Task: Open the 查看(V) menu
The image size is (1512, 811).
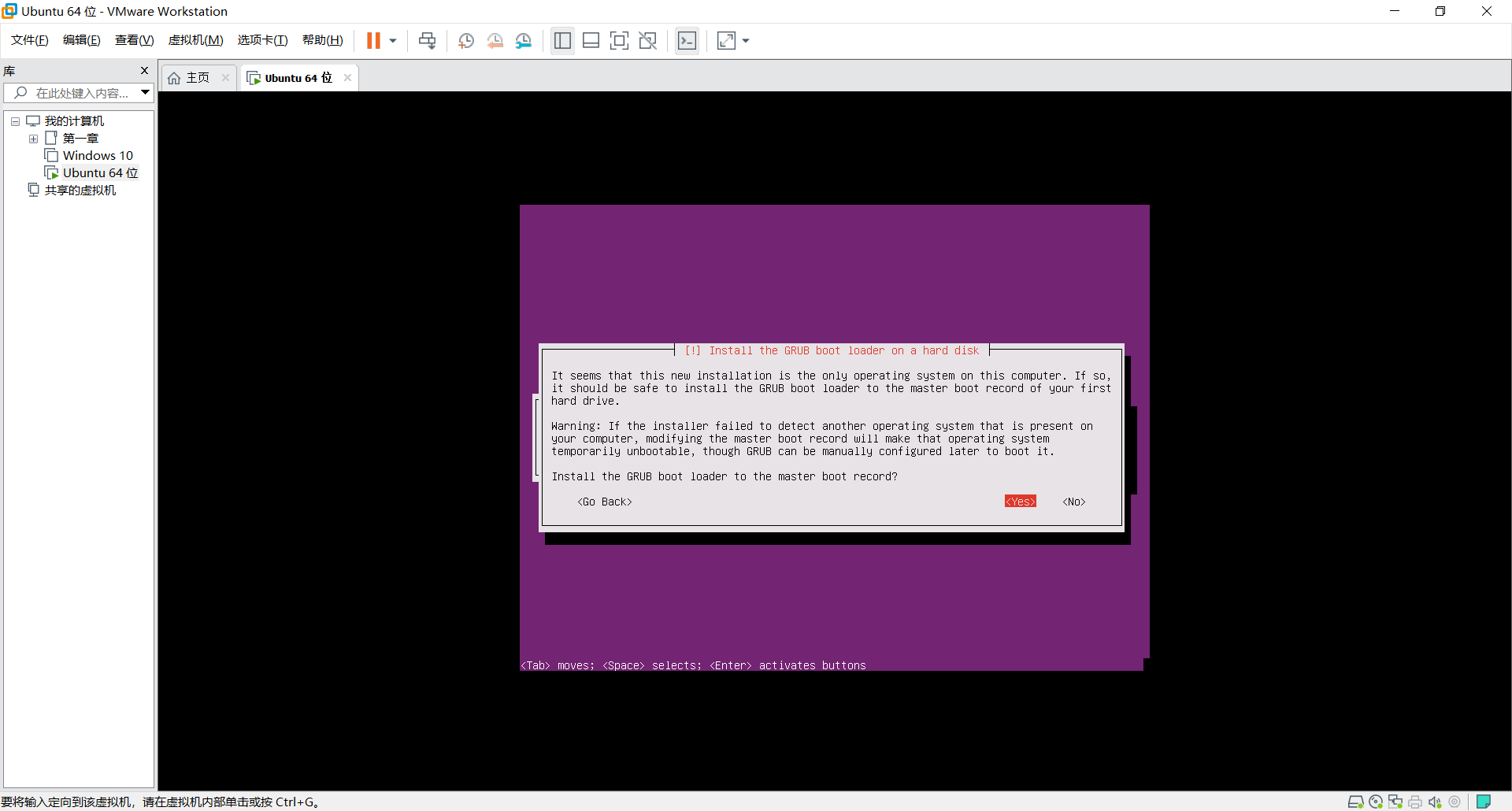Action: pos(134,40)
